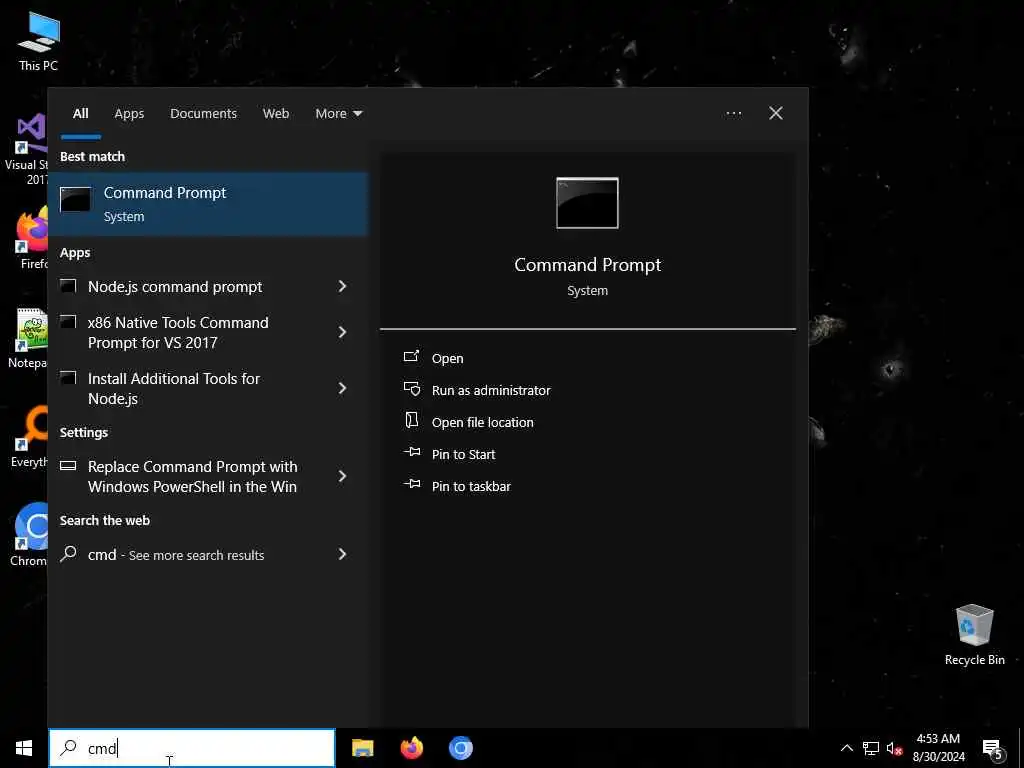Select the Firefox desktop shortcut
Image resolution: width=1024 pixels, height=768 pixels.
point(33,238)
